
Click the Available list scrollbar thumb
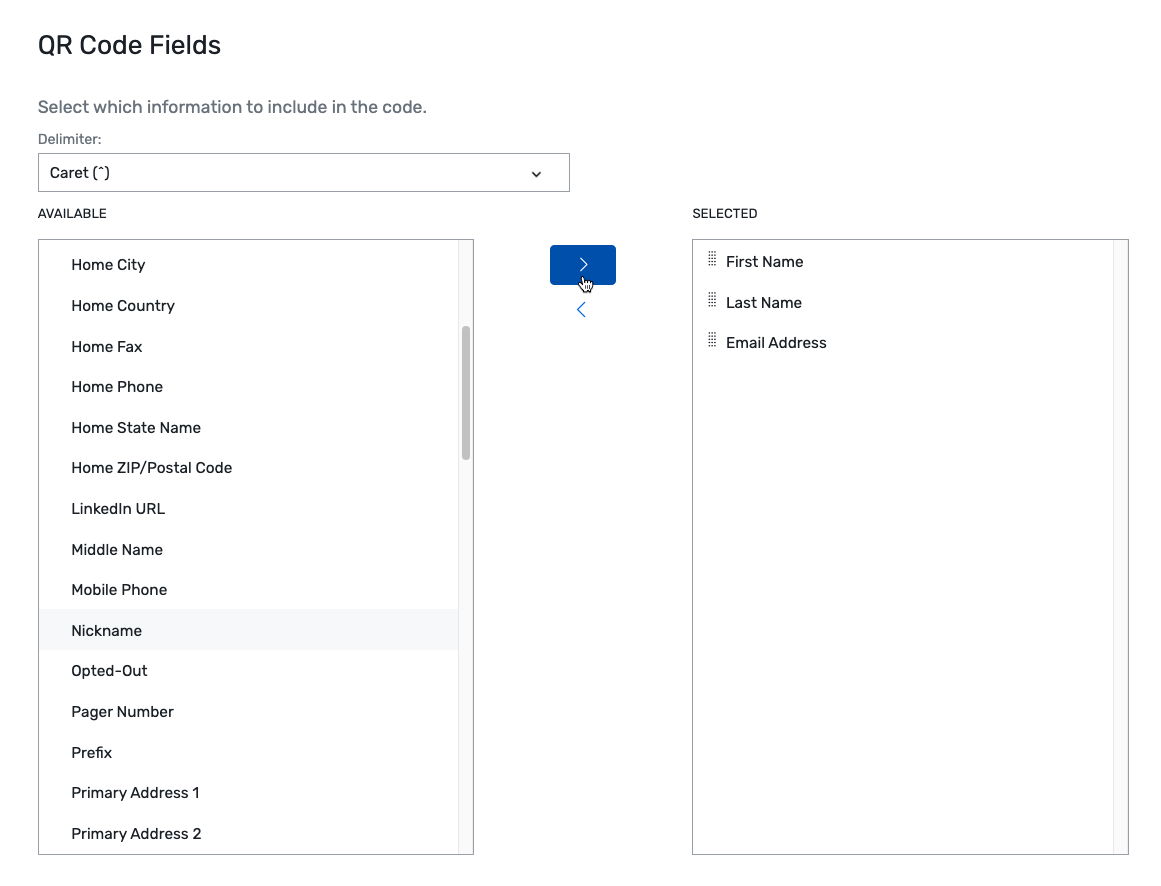466,392
